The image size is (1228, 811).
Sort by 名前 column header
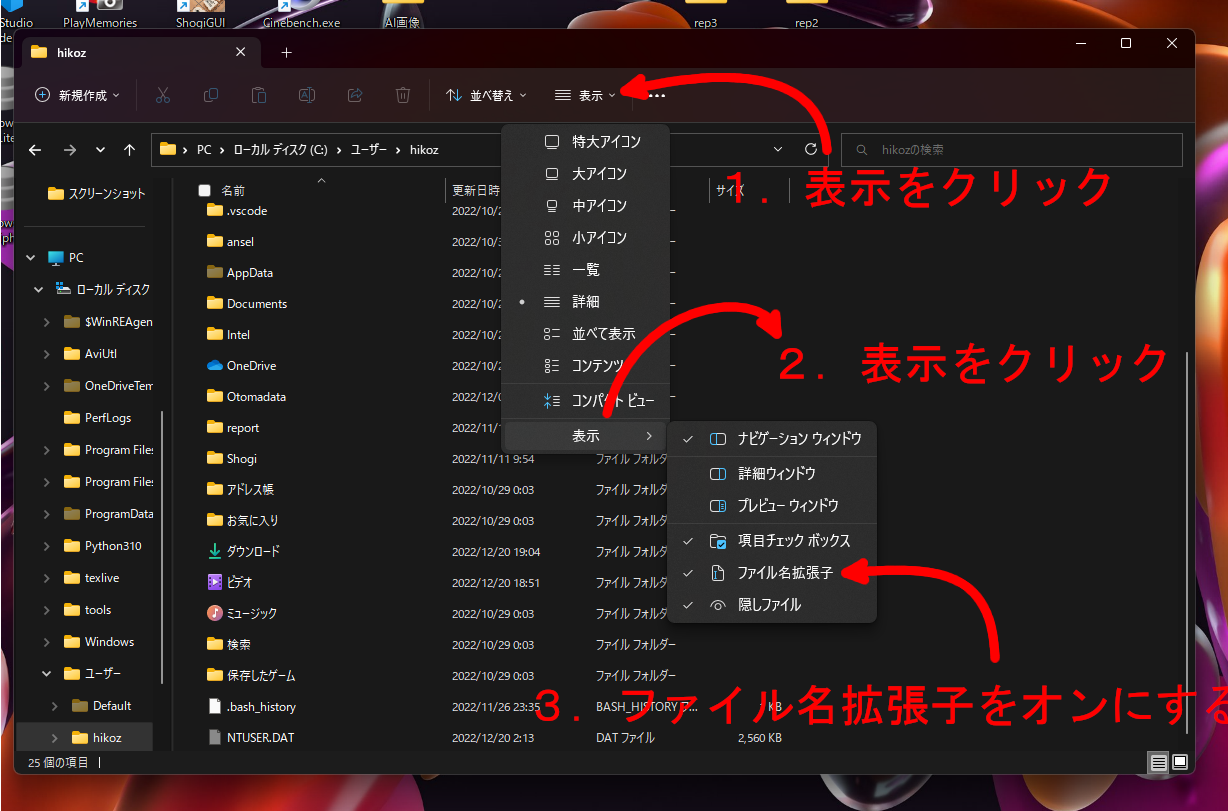(233, 190)
